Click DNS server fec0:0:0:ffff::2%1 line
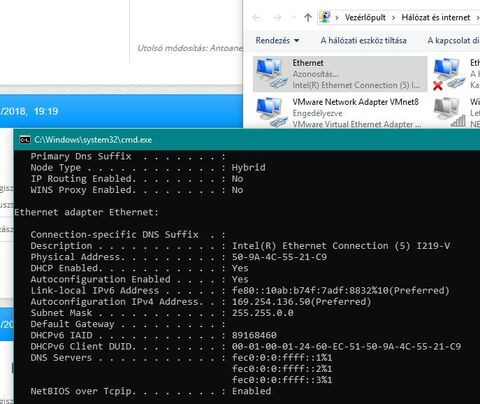480x404 pixels. pos(282,369)
